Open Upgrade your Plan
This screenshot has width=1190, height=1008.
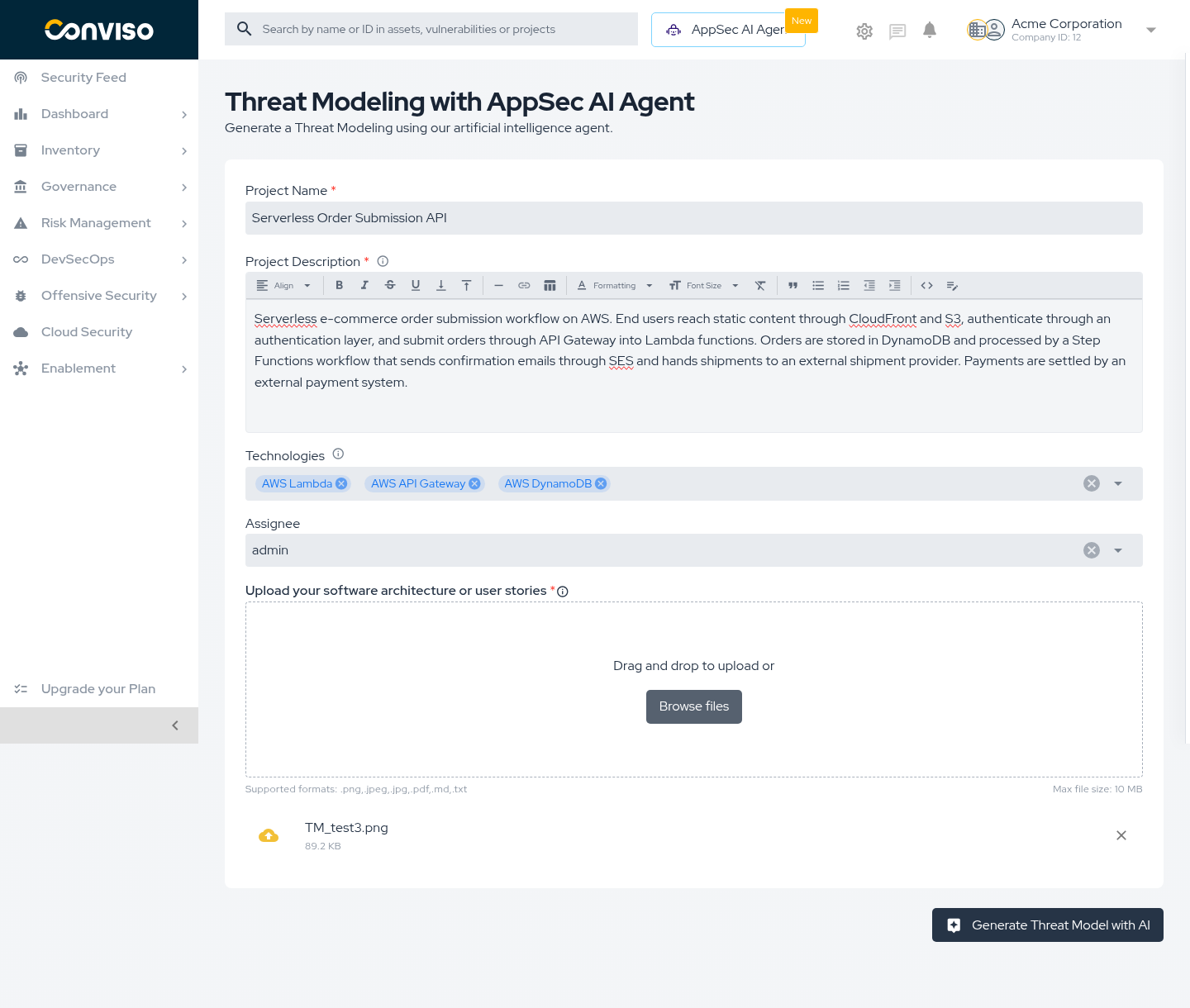99,689
